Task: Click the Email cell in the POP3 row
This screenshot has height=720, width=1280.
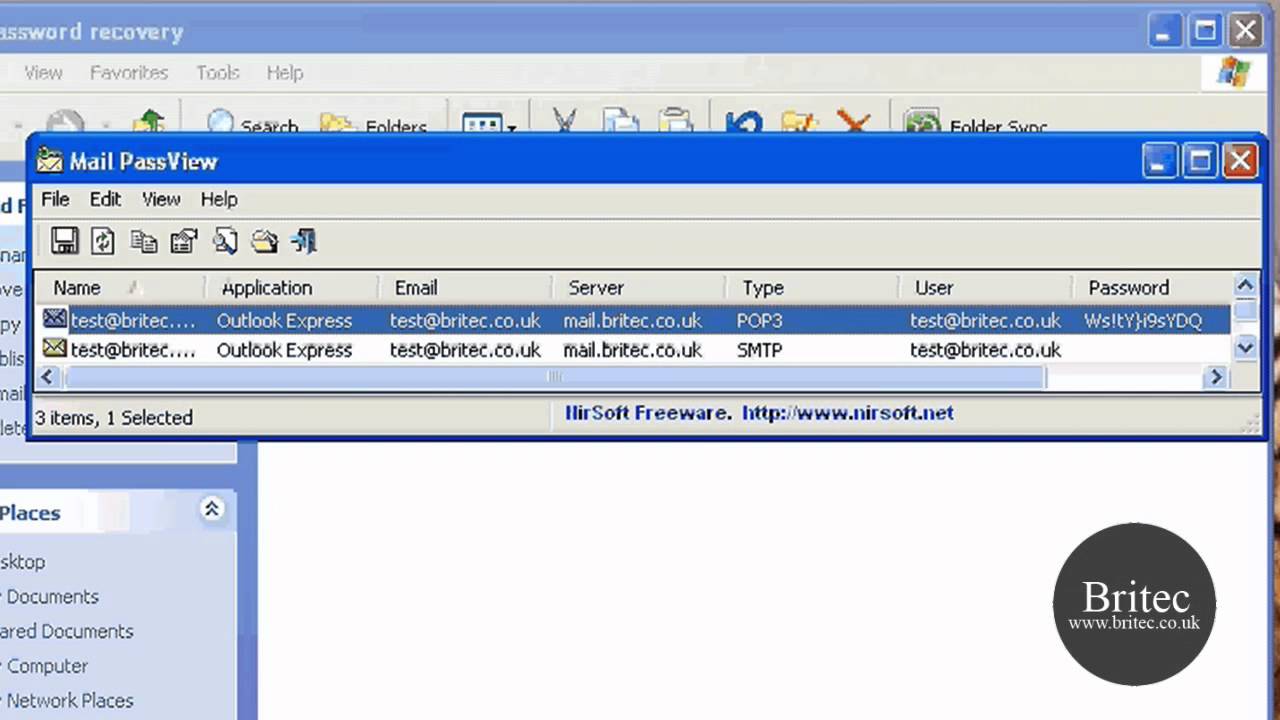Action: (x=465, y=321)
